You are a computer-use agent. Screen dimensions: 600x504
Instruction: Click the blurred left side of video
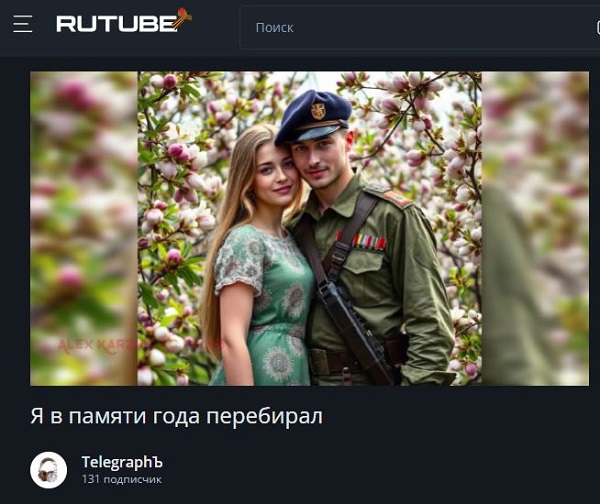click(x=83, y=228)
